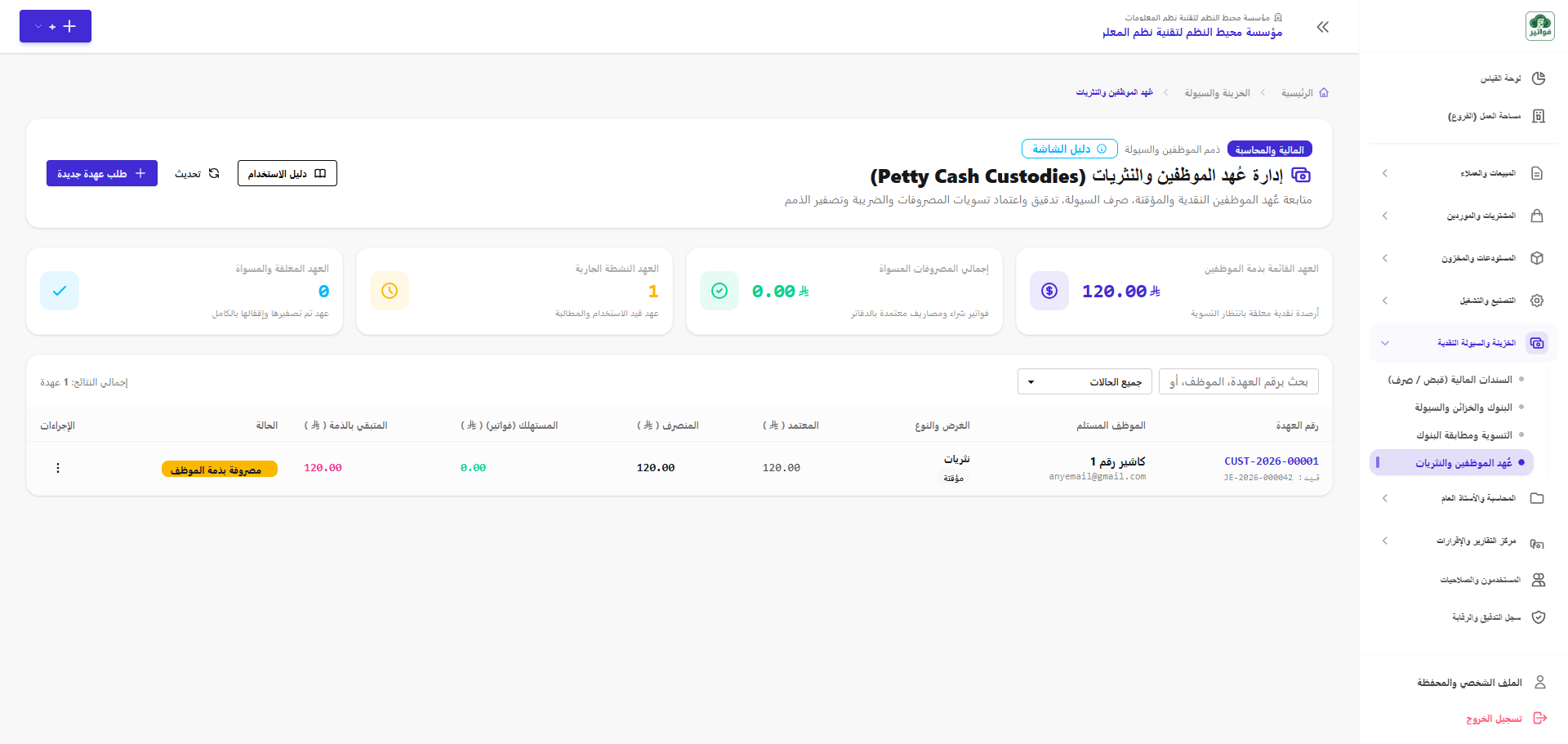
Task: Click the Fawateer logo icon
Action: pyautogui.click(x=1539, y=26)
